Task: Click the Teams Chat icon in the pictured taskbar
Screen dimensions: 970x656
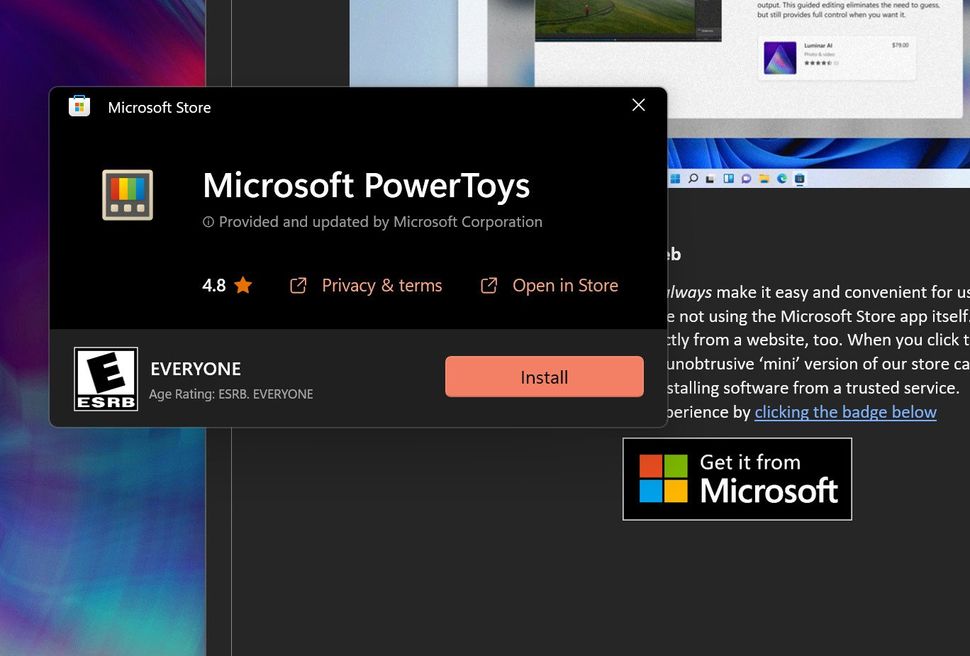Action: pos(745,178)
